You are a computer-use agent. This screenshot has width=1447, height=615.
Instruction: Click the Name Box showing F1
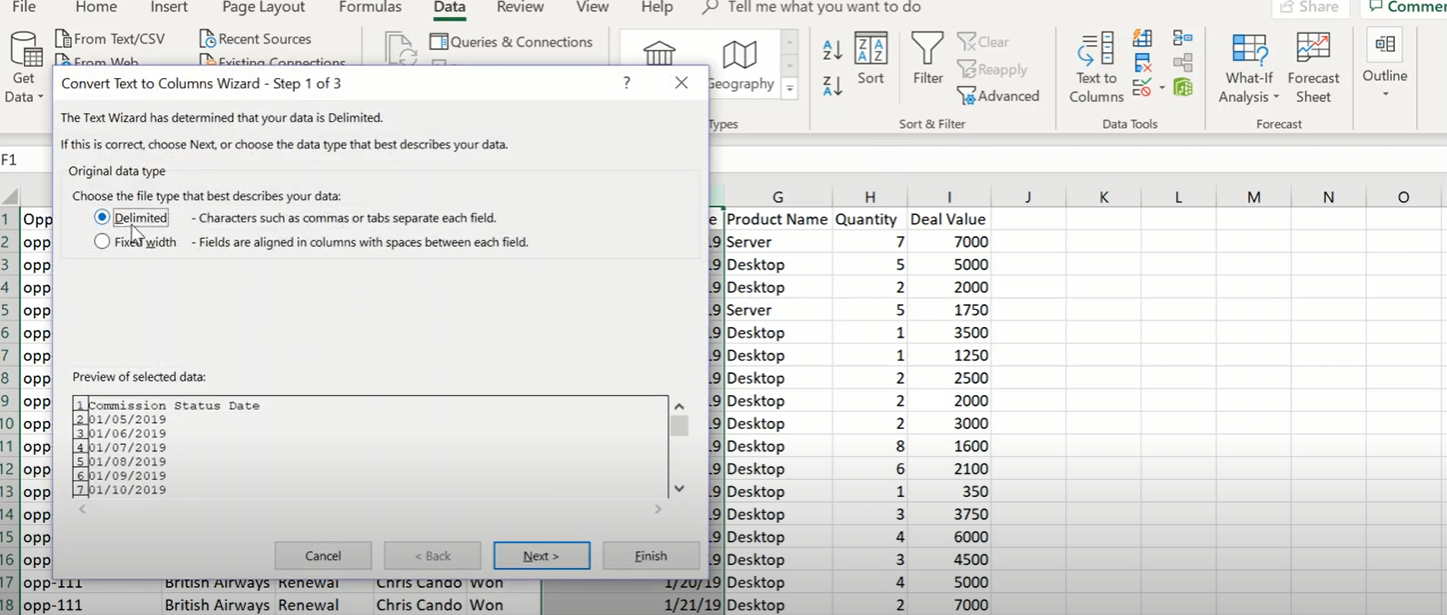click(25, 160)
